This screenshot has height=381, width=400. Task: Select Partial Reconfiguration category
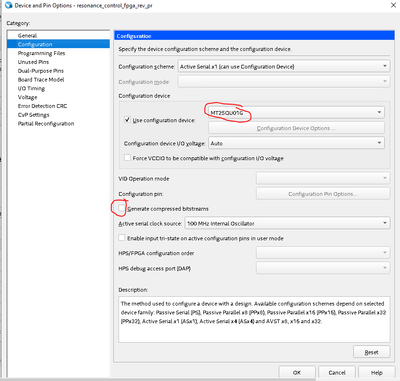(46, 124)
